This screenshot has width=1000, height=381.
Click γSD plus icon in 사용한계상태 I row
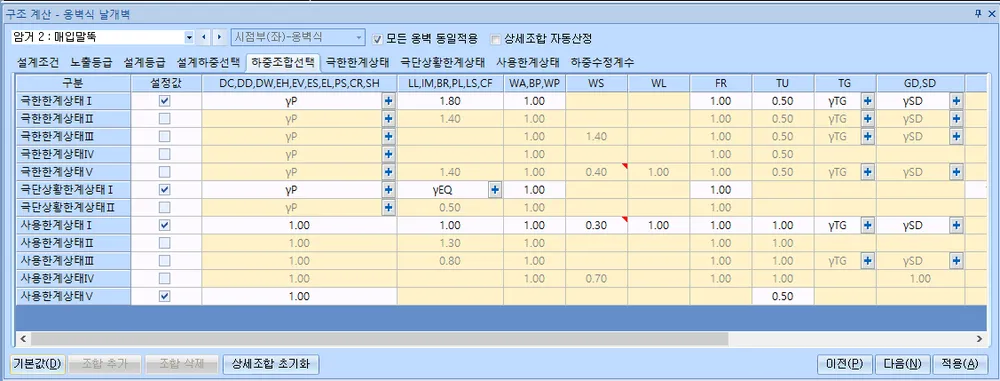point(956,225)
